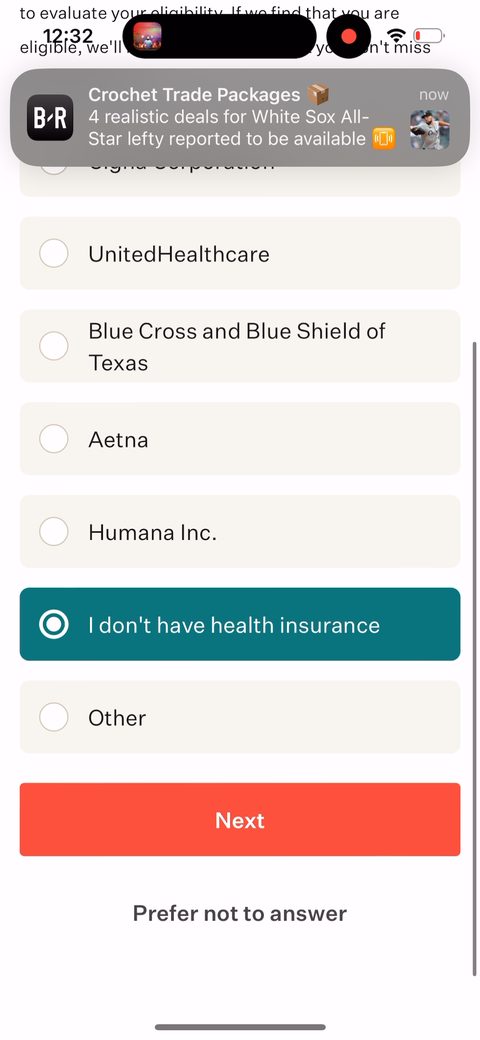Tap the package emoji in notification title
Image resolution: width=480 pixels, height=1040 pixels.
[318, 95]
